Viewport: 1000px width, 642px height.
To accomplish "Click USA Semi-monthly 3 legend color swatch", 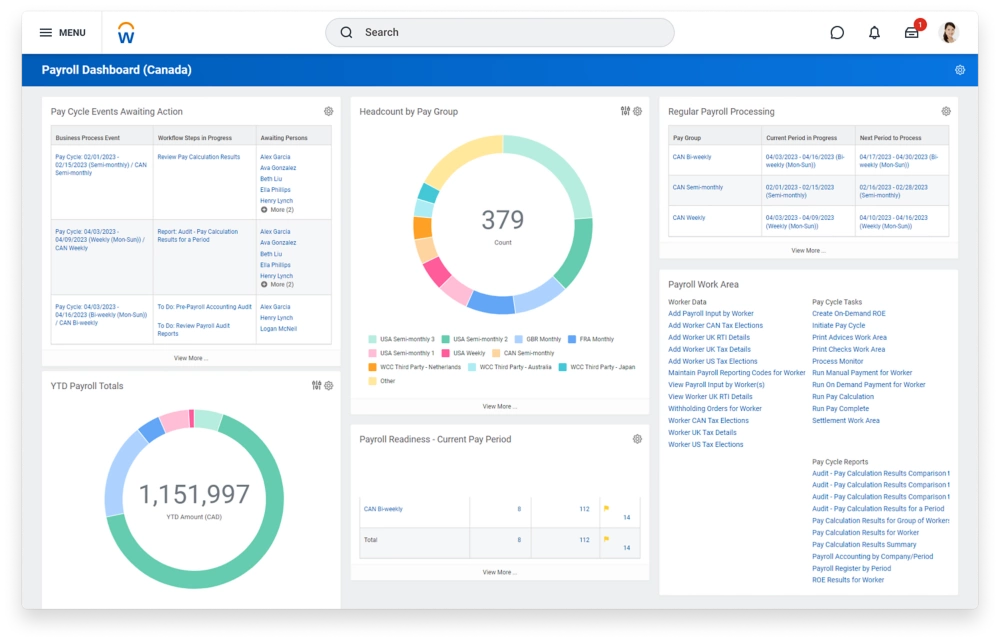I will 373,339.
